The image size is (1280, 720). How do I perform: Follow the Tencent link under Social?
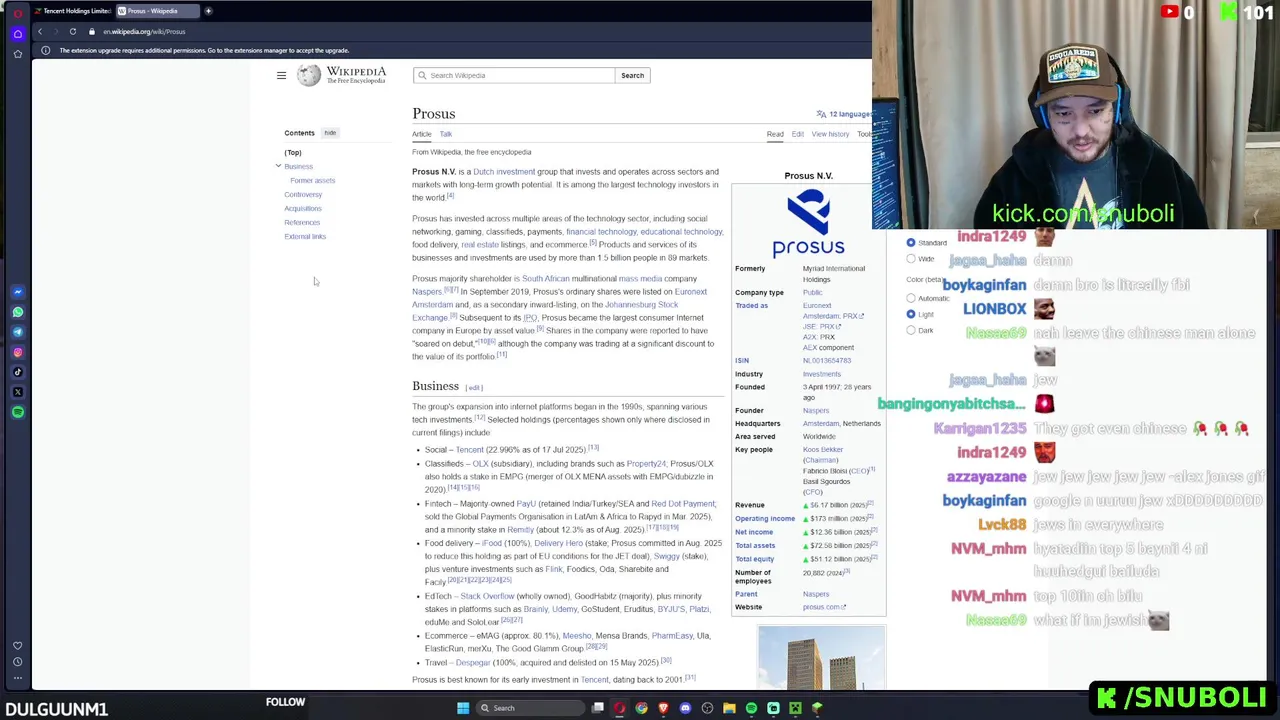pos(469,450)
